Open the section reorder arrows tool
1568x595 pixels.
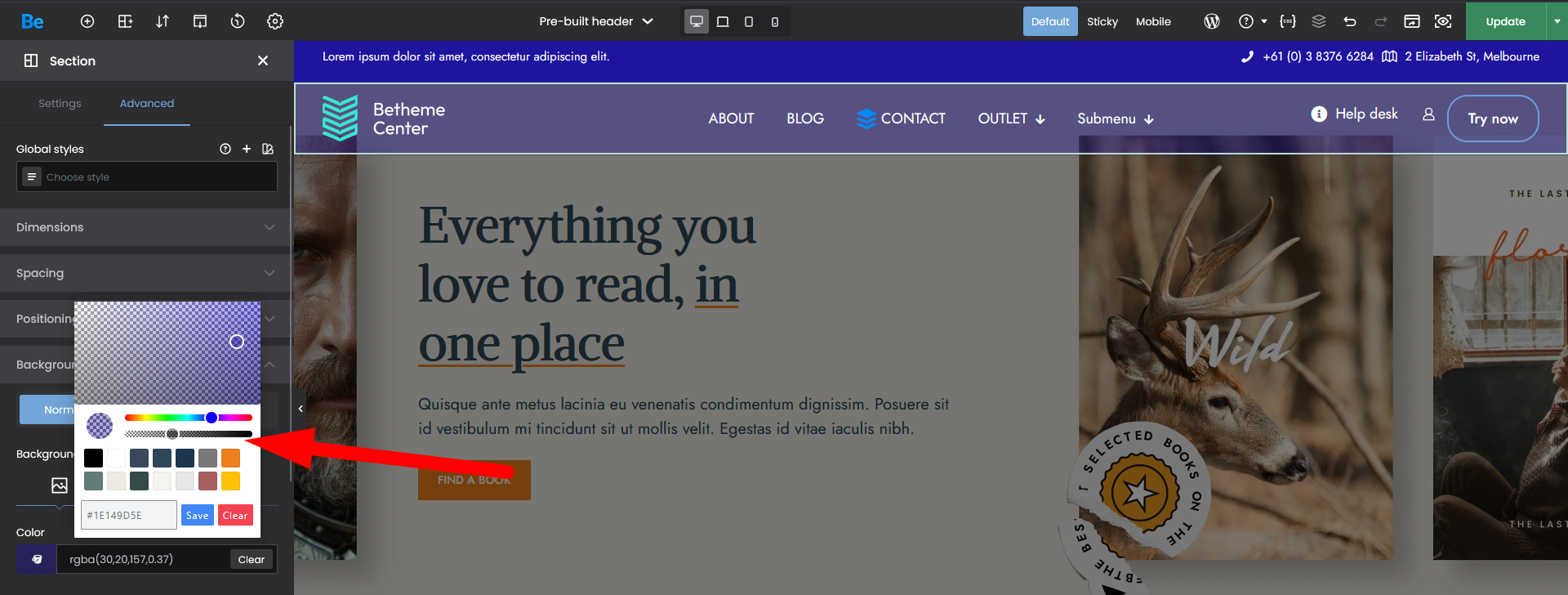coord(163,21)
